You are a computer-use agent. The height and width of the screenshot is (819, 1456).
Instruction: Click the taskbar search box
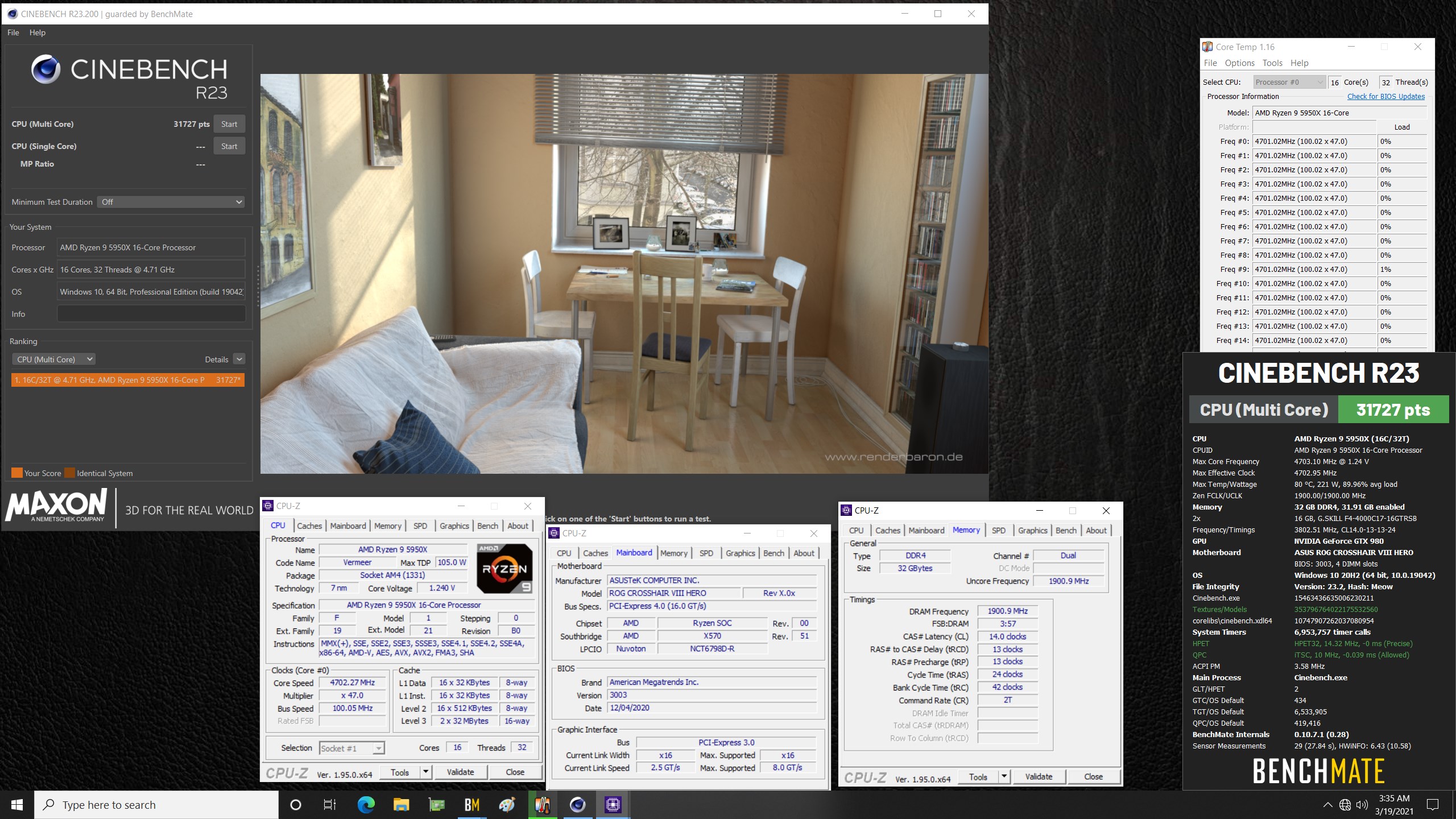click(156, 804)
